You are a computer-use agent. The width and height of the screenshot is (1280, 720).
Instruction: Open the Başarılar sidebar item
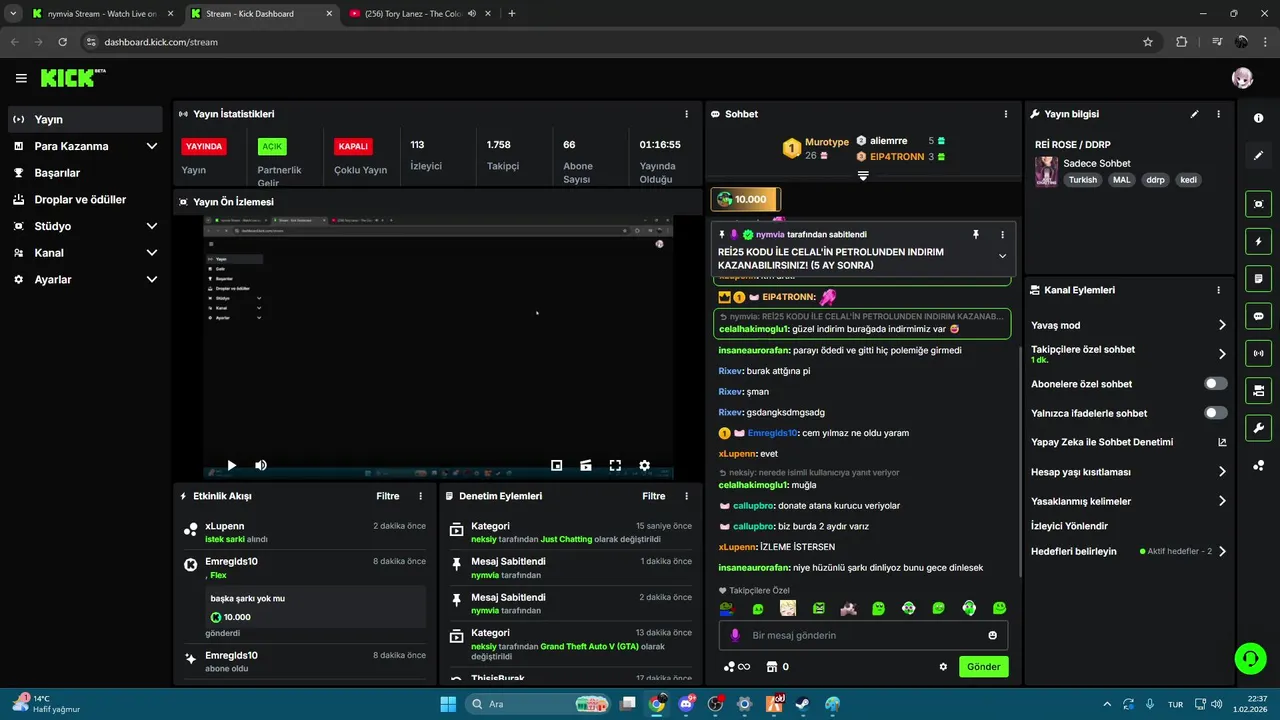[x=85, y=173]
